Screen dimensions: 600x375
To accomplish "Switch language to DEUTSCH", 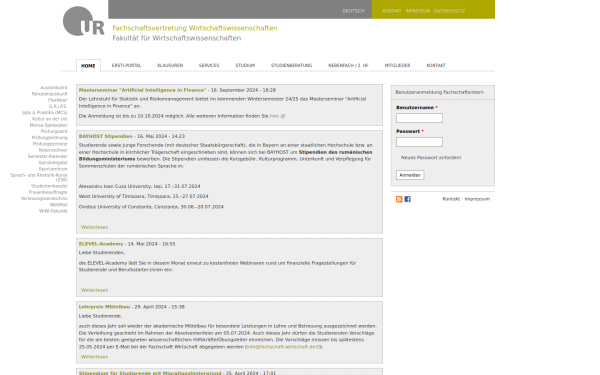I will point(353,11).
